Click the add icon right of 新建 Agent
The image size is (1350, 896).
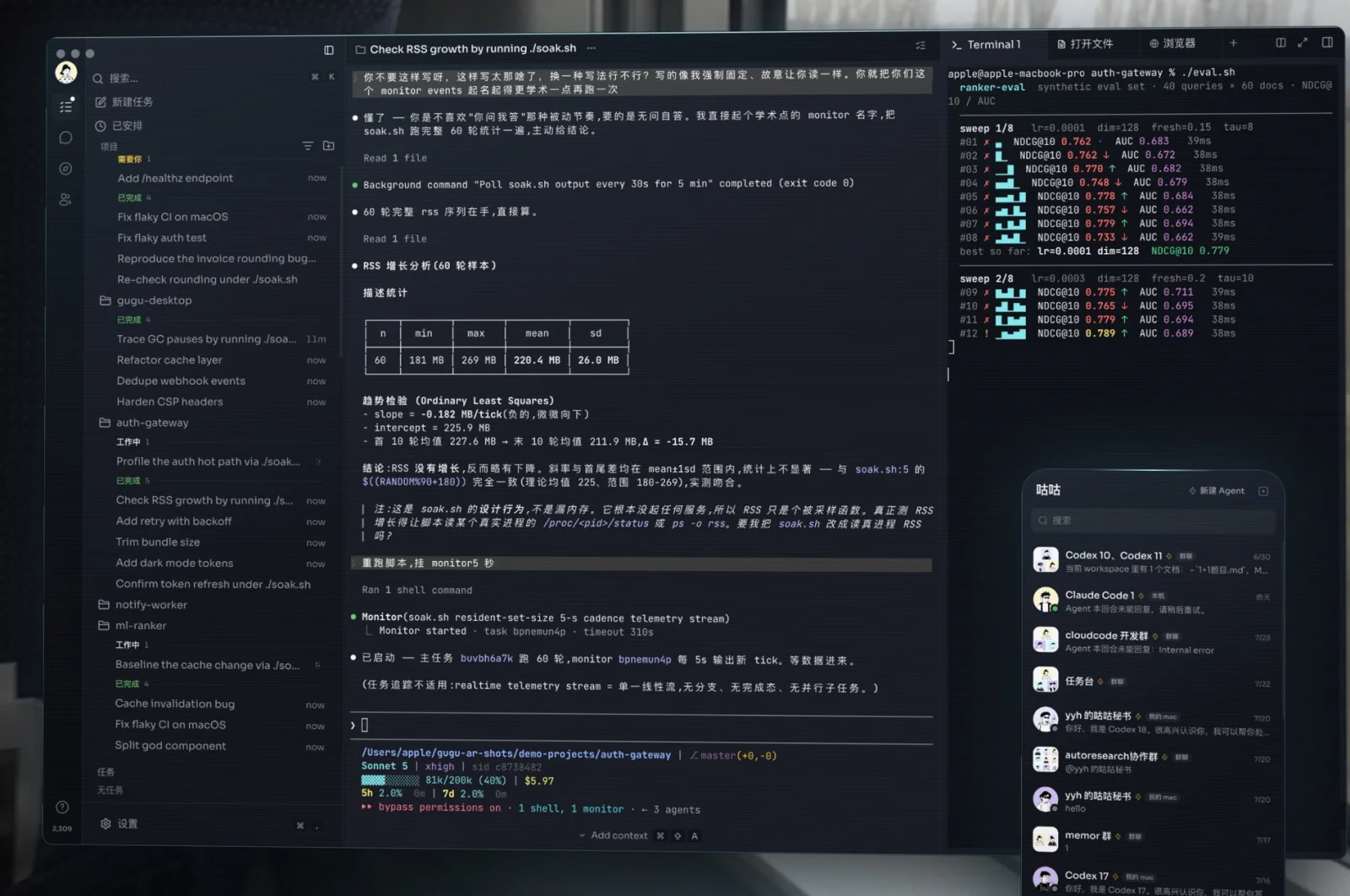(x=1263, y=491)
